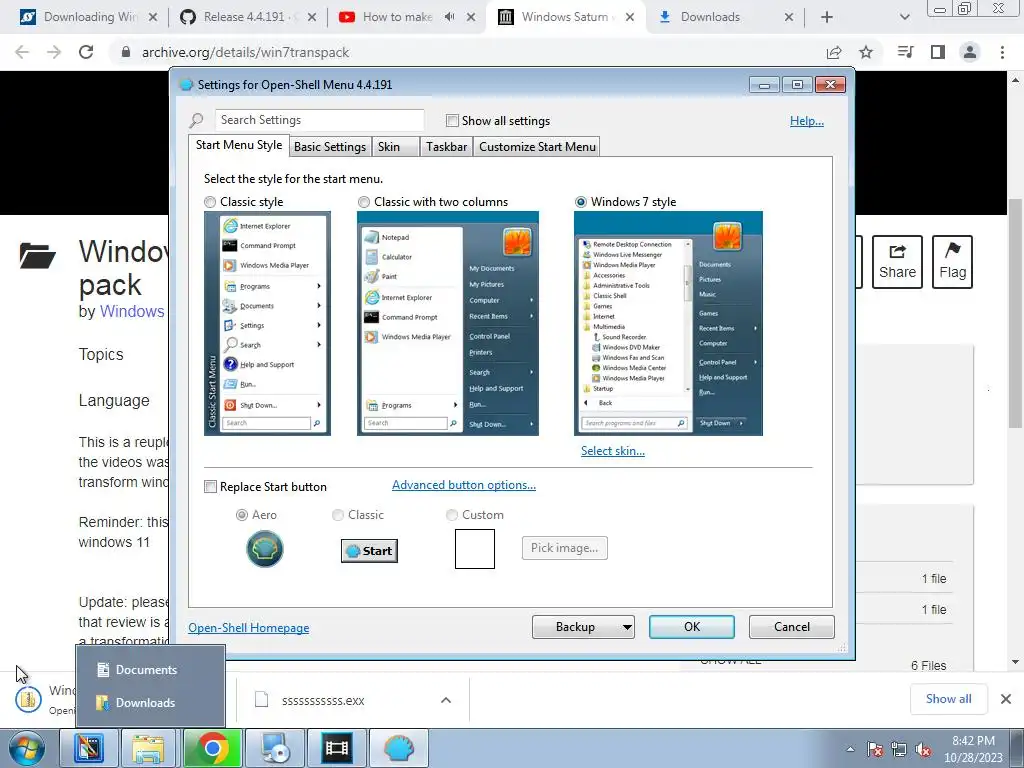Mute the YouTube tab speaker icon
1024x768 pixels.
[x=449, y=17]
